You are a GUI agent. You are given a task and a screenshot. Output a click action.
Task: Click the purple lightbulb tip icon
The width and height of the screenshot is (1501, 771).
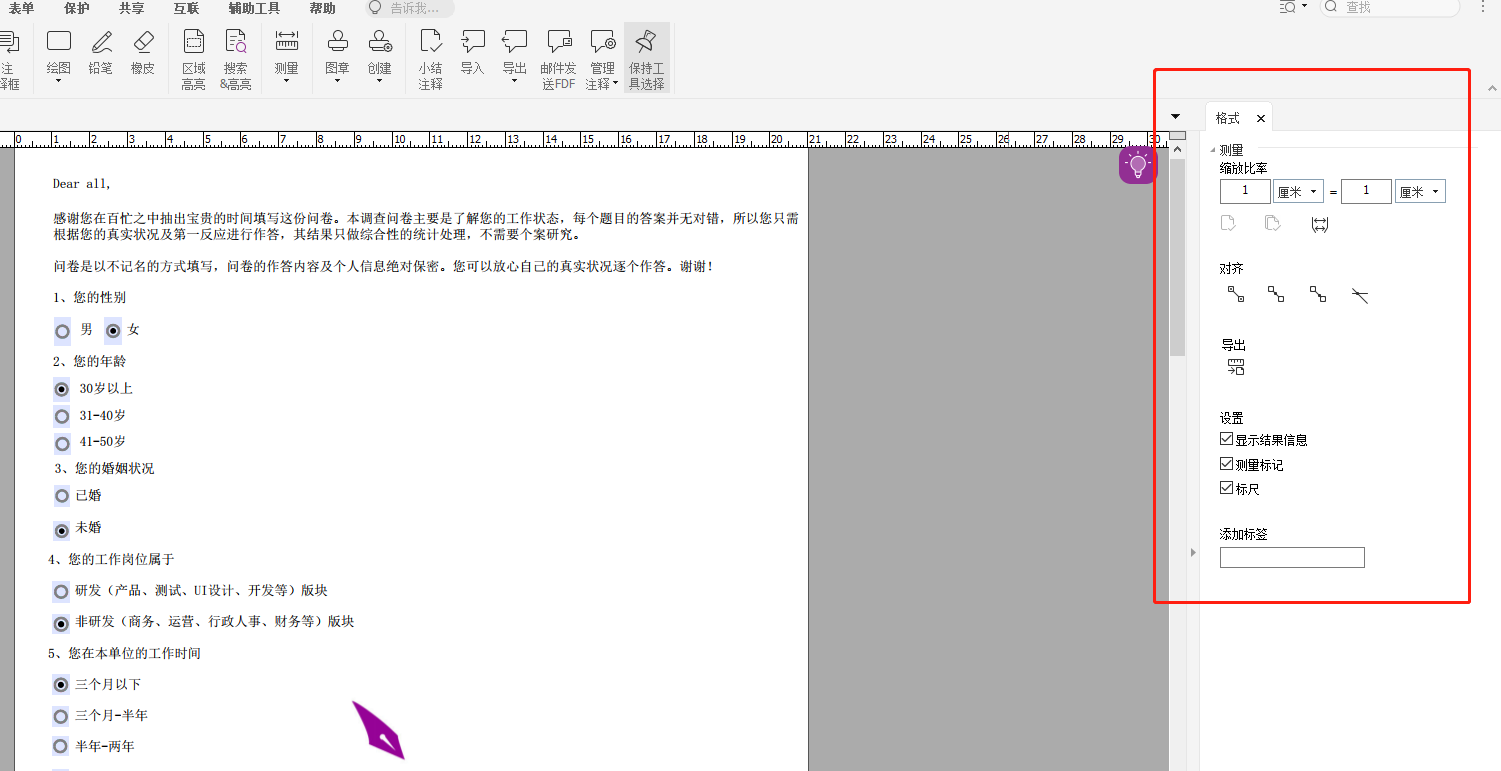click(x=1137, y=165)
